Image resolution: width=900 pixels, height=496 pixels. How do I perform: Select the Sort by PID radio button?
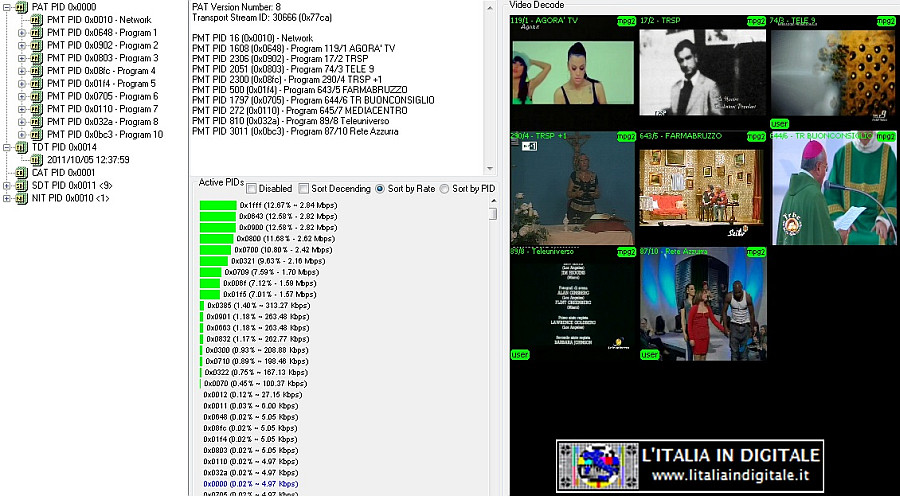[444, 188]
